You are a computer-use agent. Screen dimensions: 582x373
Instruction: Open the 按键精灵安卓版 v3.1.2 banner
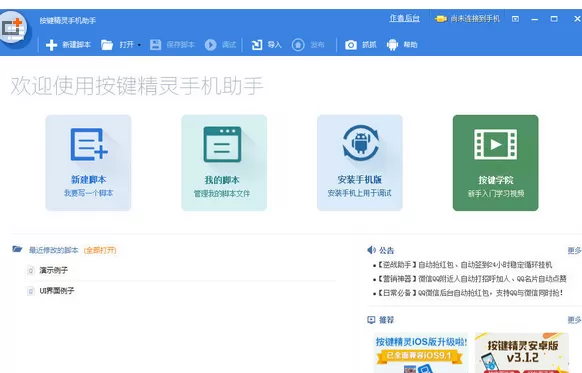(522, 353)
